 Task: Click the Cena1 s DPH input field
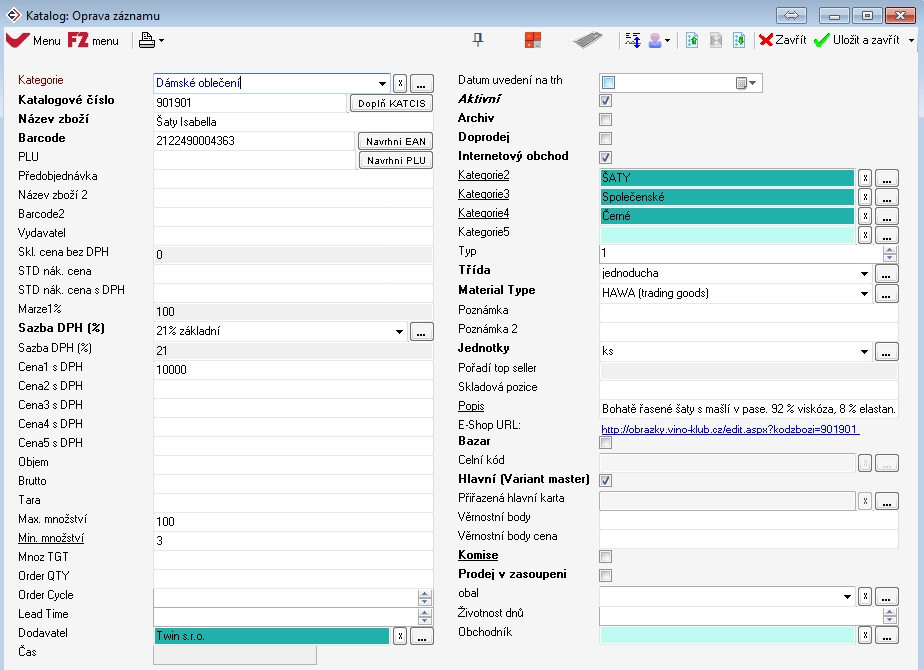(293, 369)
